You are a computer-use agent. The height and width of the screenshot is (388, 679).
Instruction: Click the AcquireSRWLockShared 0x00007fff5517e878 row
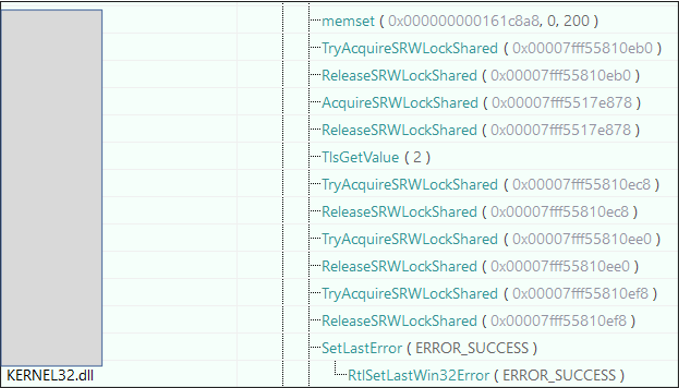coord(481,103)
